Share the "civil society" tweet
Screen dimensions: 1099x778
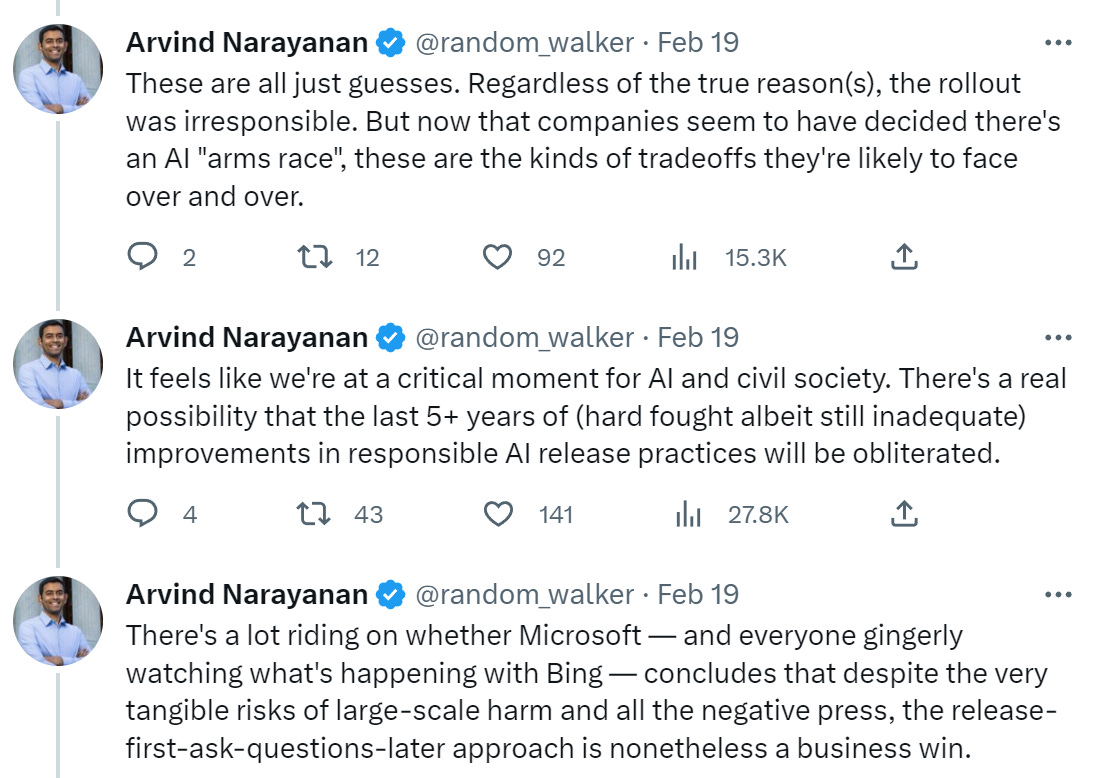[903, 514]
